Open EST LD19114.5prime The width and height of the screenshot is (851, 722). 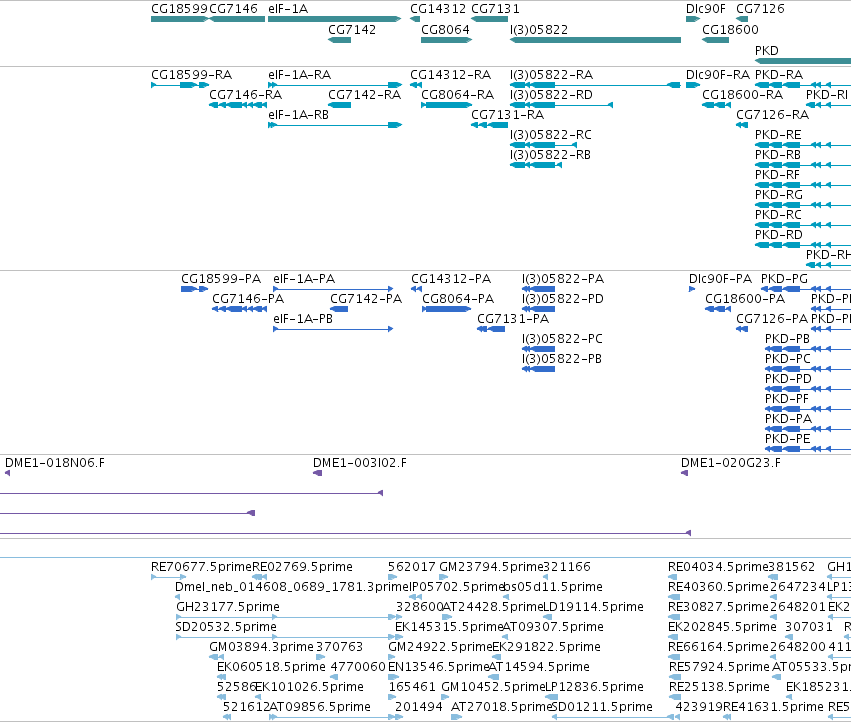click(x=593, y=607)
